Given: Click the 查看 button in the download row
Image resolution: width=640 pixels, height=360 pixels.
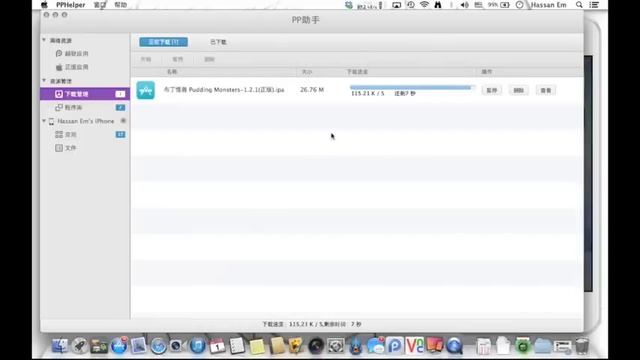Looking at the screenshot, I should (x=546, y=90).
